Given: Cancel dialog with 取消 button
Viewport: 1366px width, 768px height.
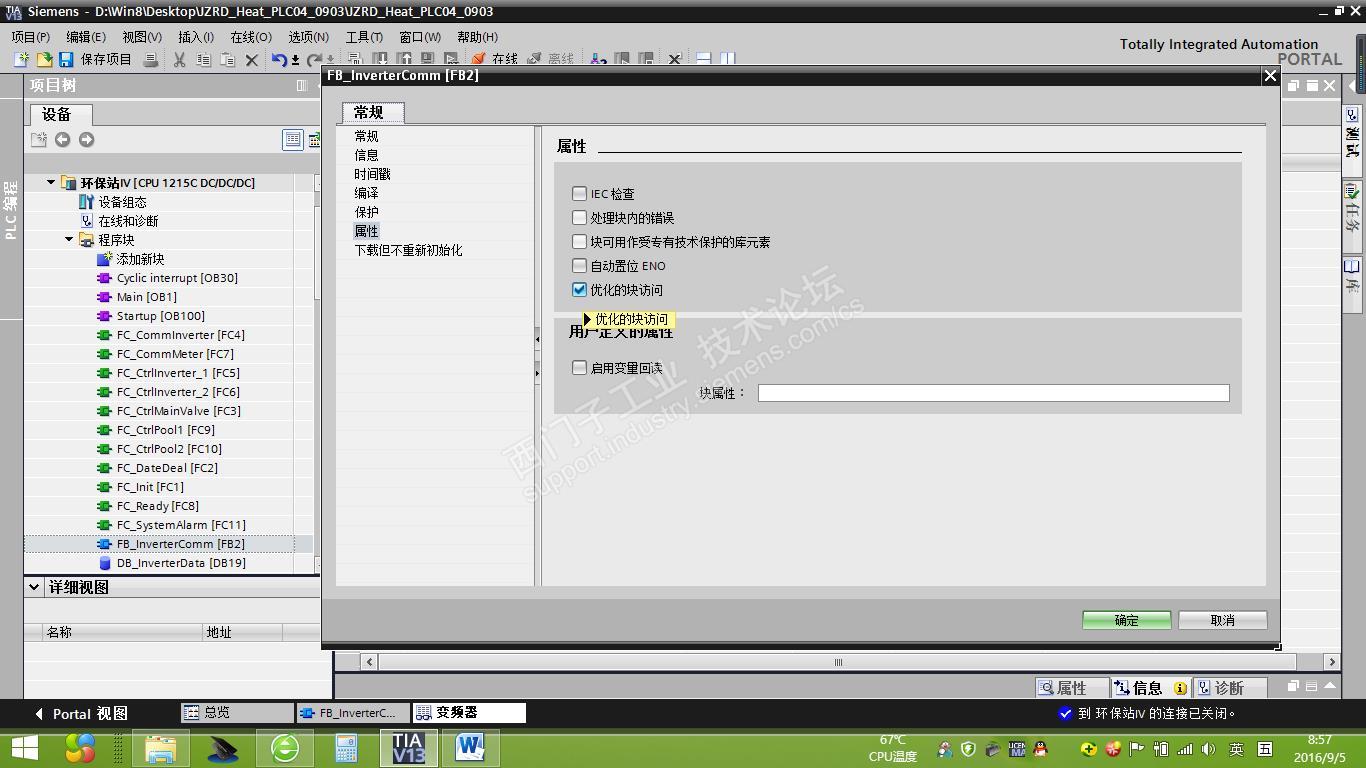Looking at the screenshot, I should click(x=1222, y=620).
